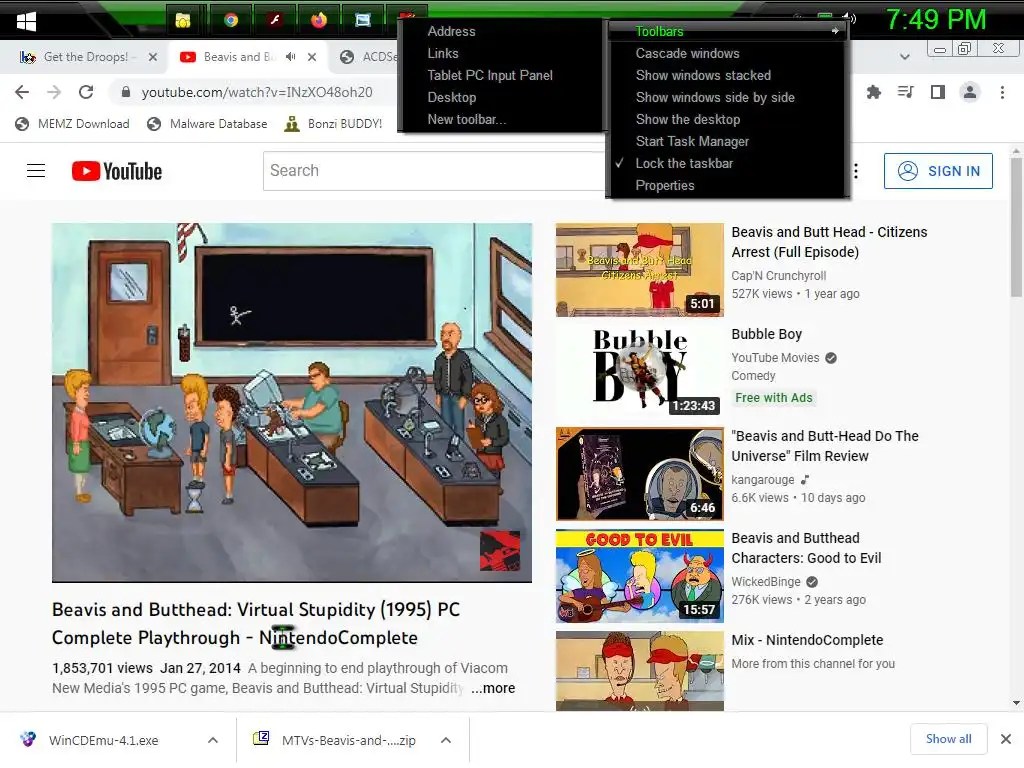Click the address bar URL
Viewport: 1024px width, 768px height.
[x=257, y=93]
